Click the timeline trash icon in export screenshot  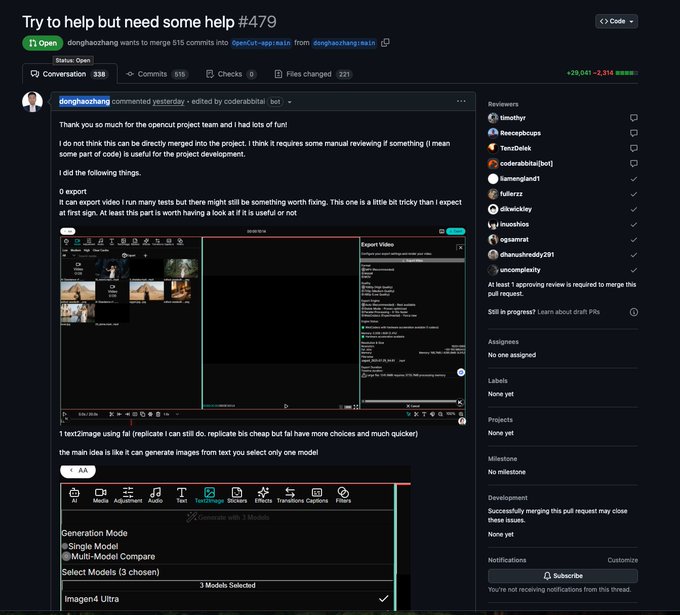(x=158, y=414)
